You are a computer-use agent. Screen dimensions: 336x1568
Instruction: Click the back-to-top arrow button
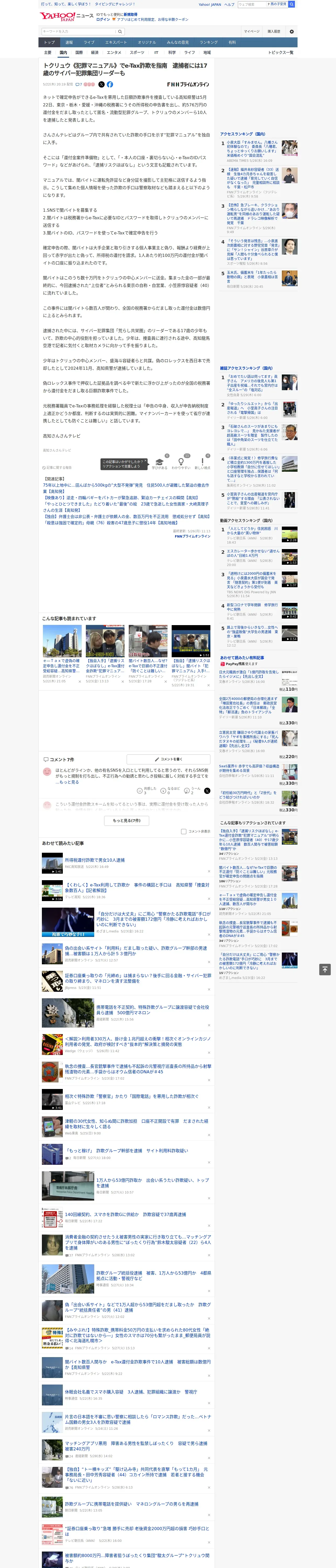325,970
